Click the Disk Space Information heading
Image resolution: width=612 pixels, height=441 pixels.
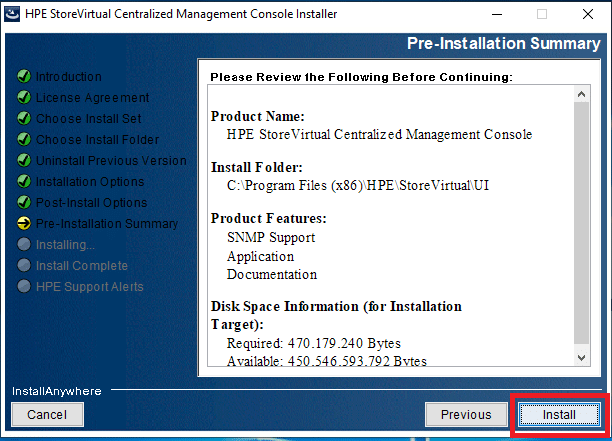[336, 315]
